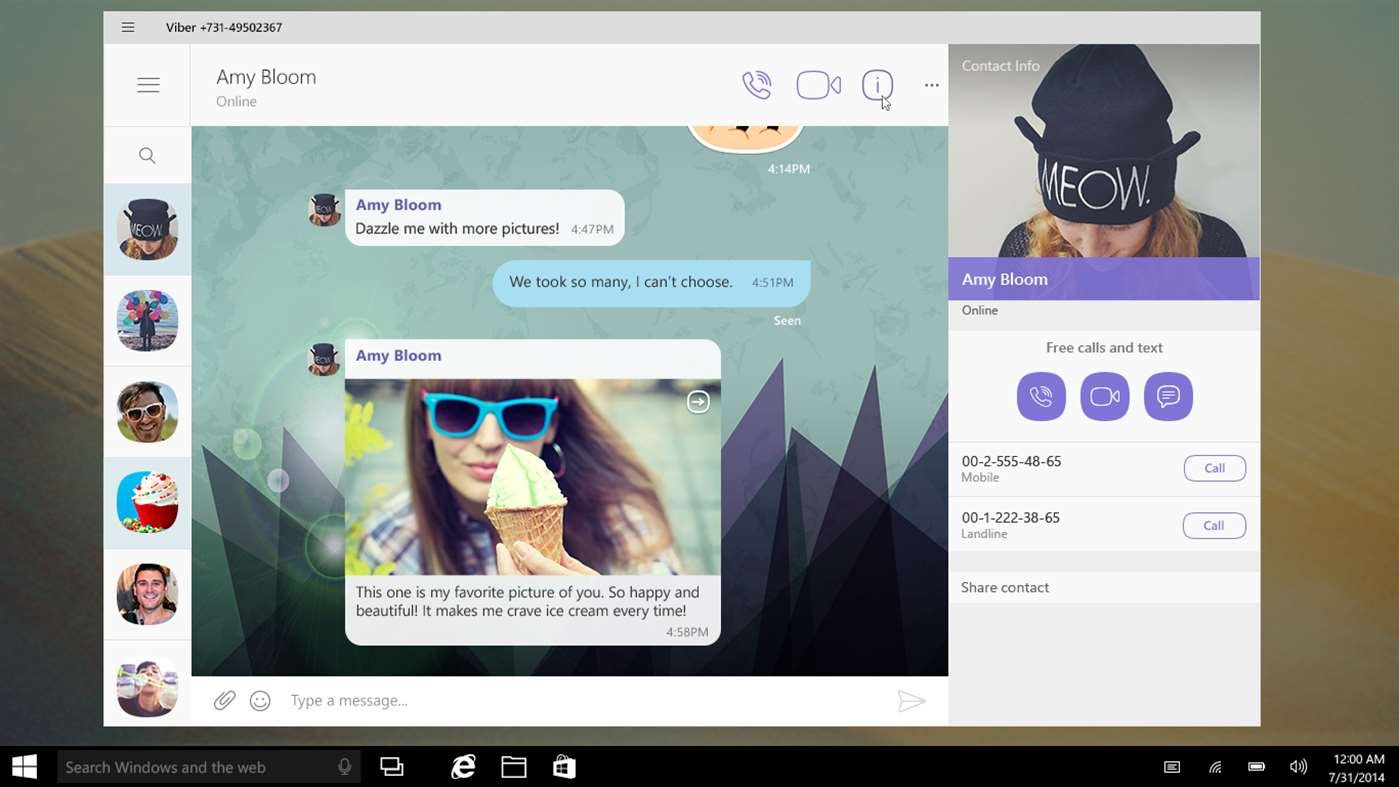Screen dimensions: 1399x787
Task: Call the mobile number 00-2-555-48-65
Action: 1215,468
